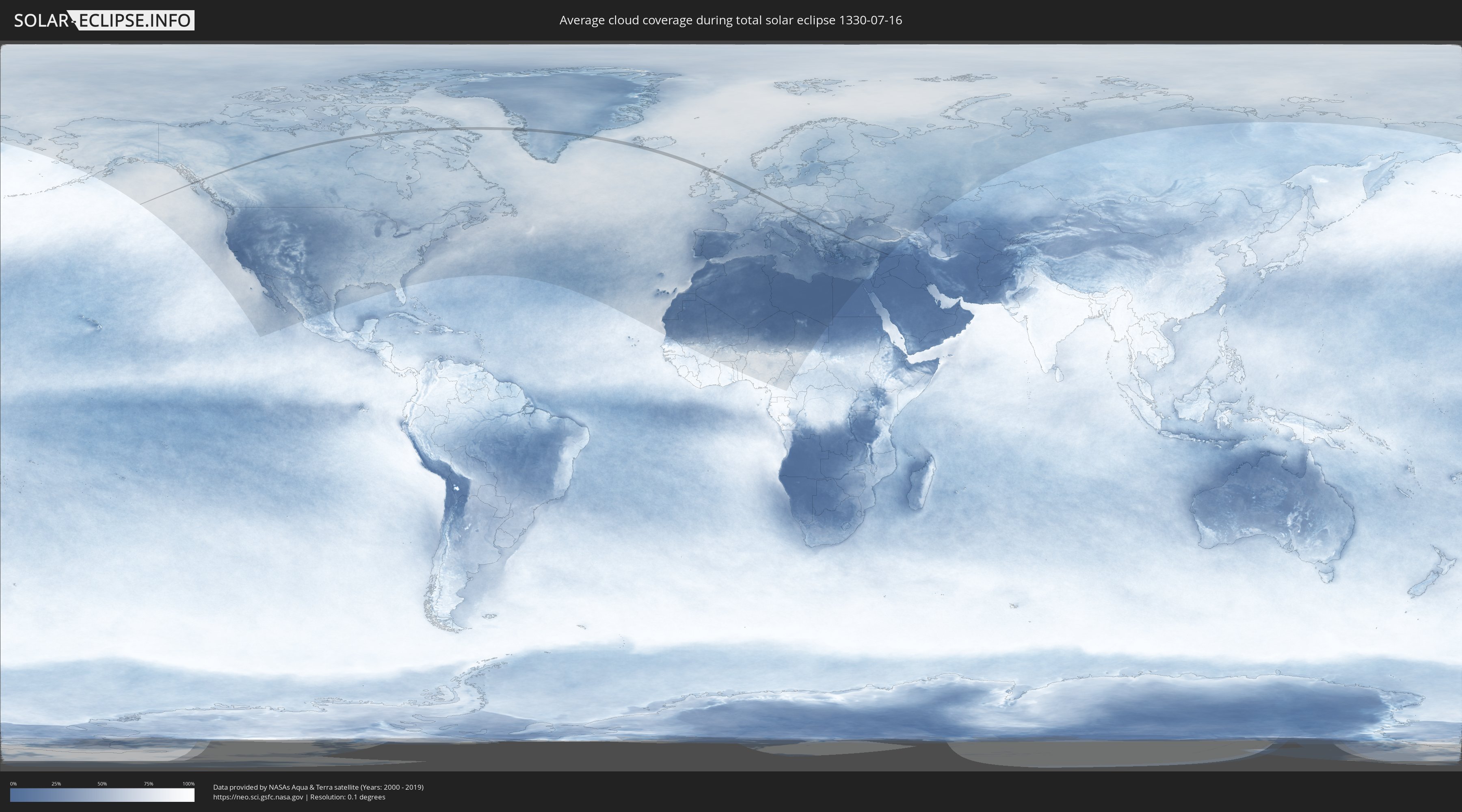Click the cloud coverage color gradient legend
Screen dimensions: 1462x812
(x=102, y=795)
